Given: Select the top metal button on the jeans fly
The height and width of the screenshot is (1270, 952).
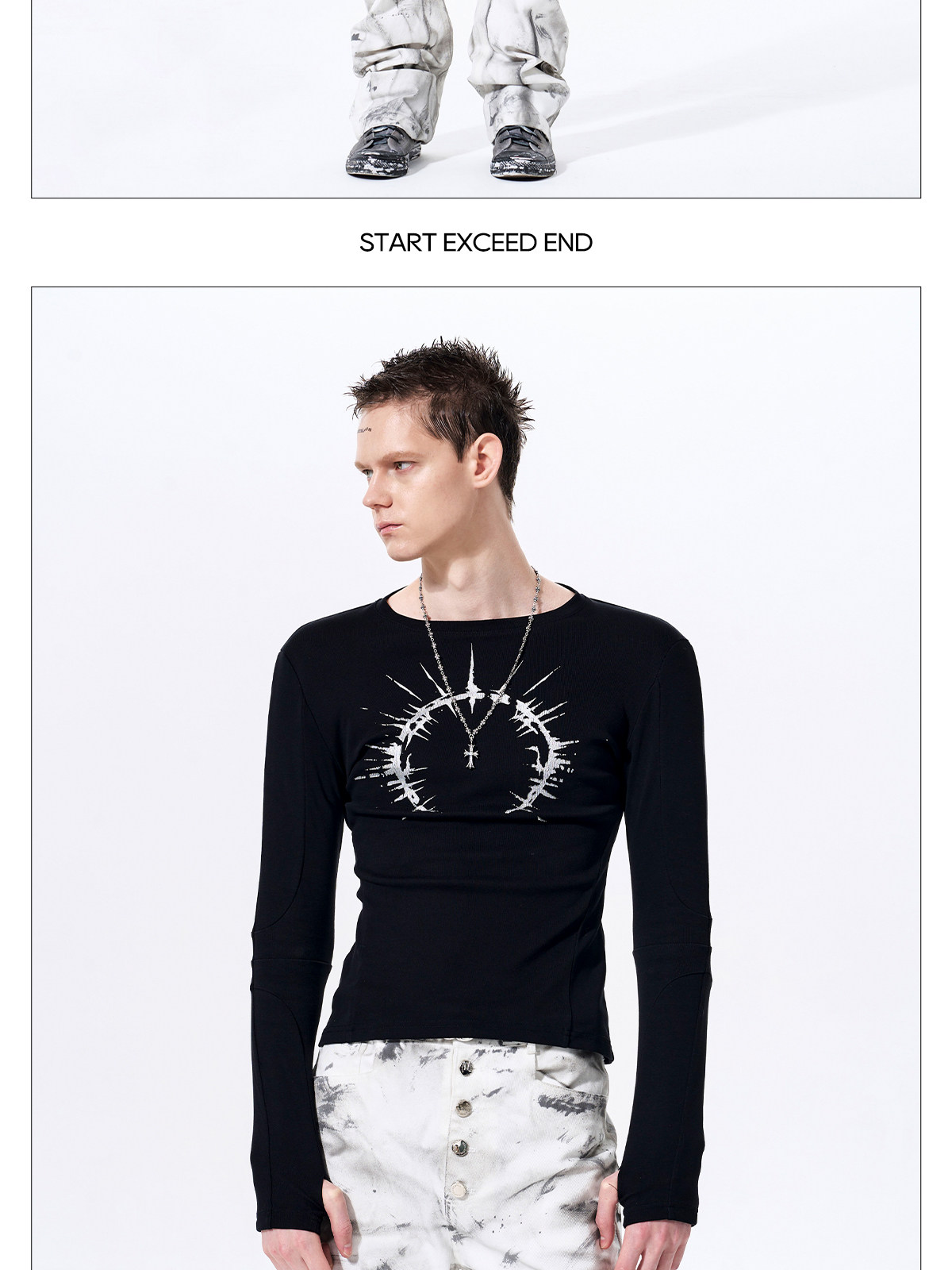Looking at the screenshot, I should [x=466, y=1066].
